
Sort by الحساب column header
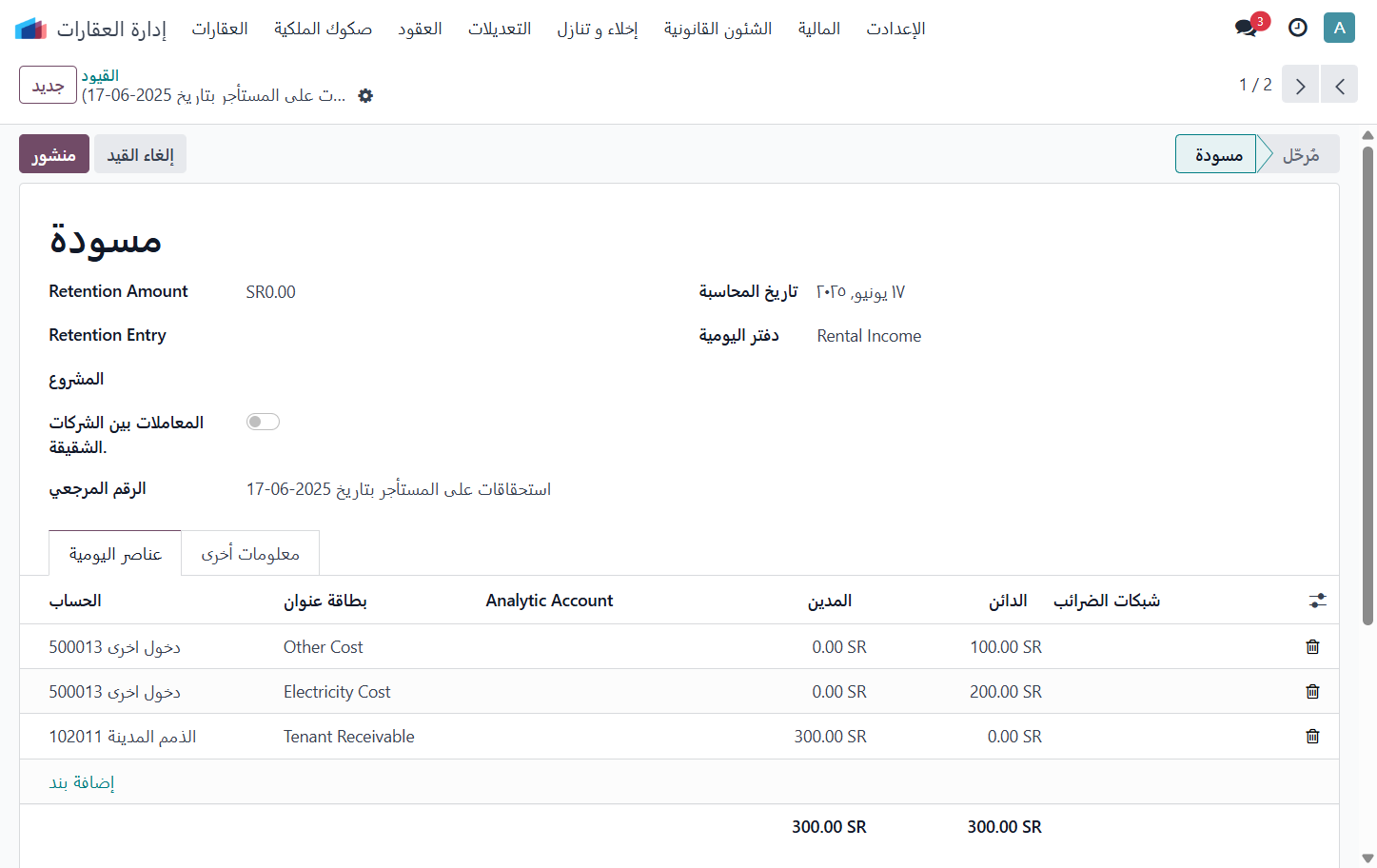click(75, 601)
